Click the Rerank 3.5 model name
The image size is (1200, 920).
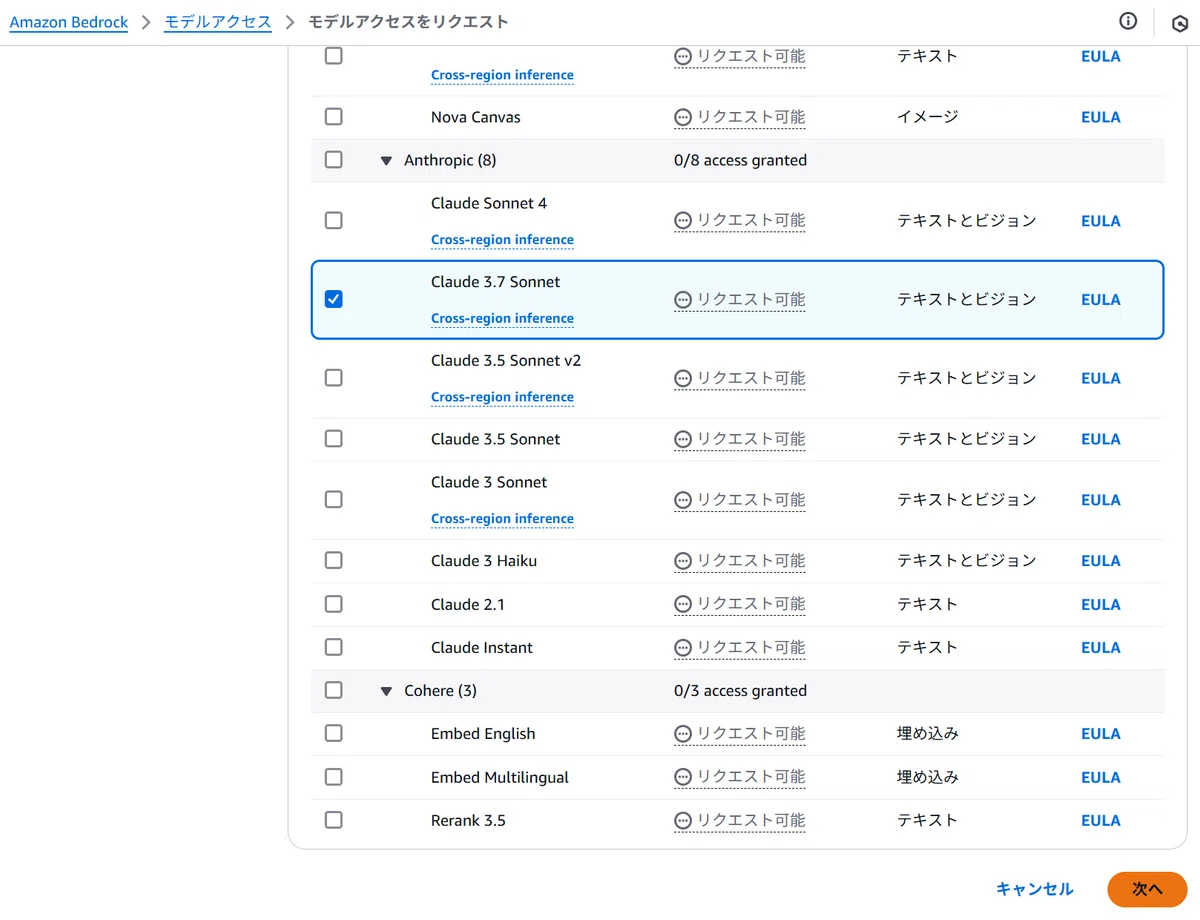(x=468, y=821)
